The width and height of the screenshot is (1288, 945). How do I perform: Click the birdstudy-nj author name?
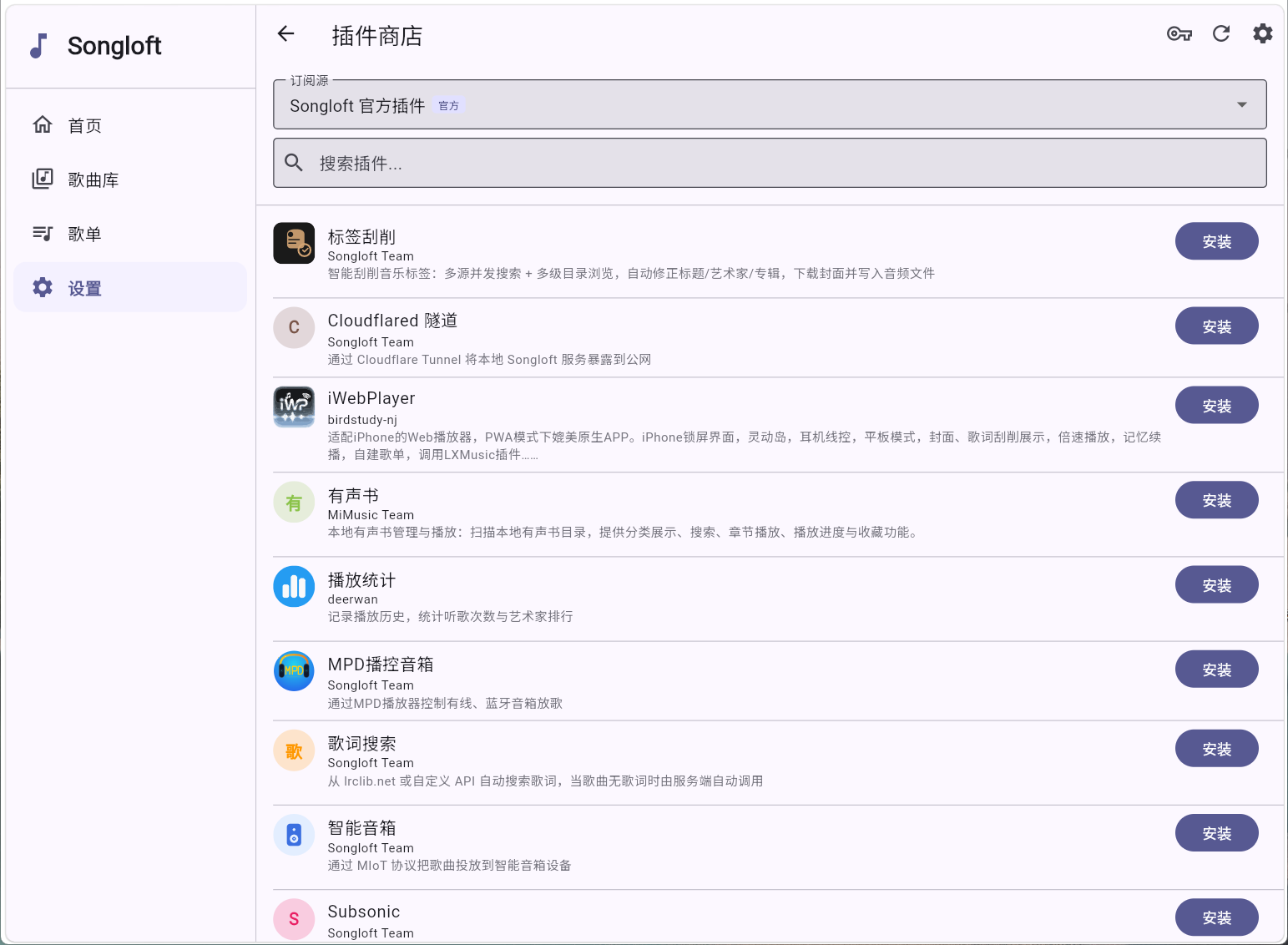pyautogui.click(x=362, y=420)
